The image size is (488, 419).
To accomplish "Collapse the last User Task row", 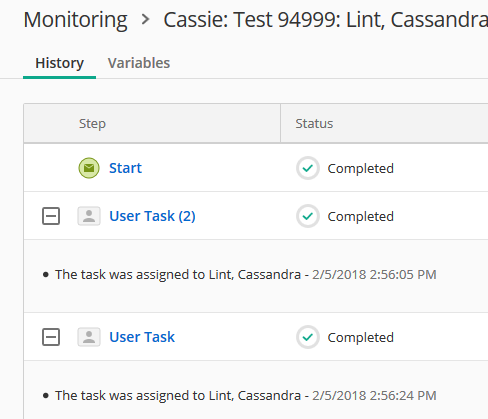I will (51, 337).
